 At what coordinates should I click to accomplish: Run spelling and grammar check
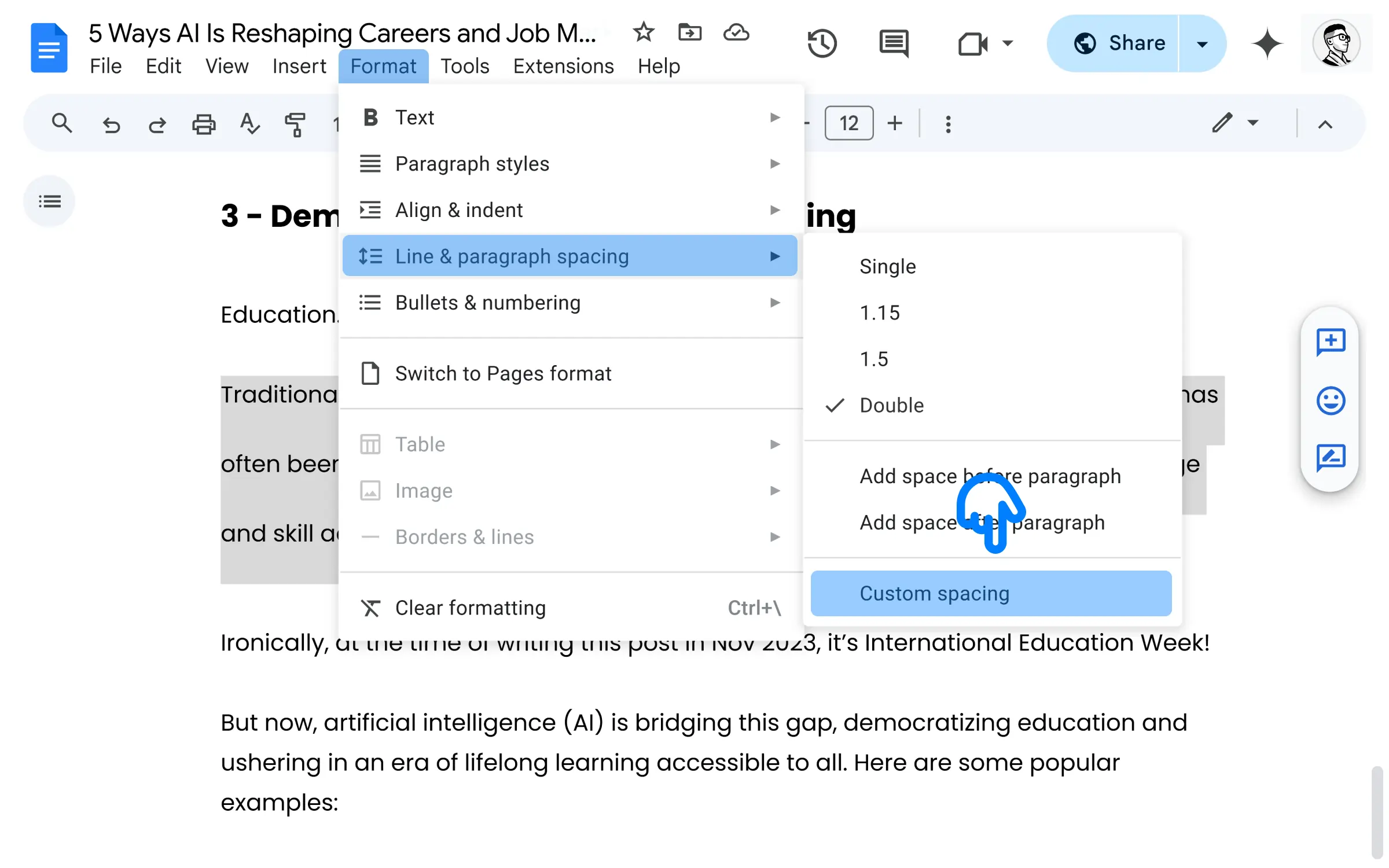click(249, 124)
